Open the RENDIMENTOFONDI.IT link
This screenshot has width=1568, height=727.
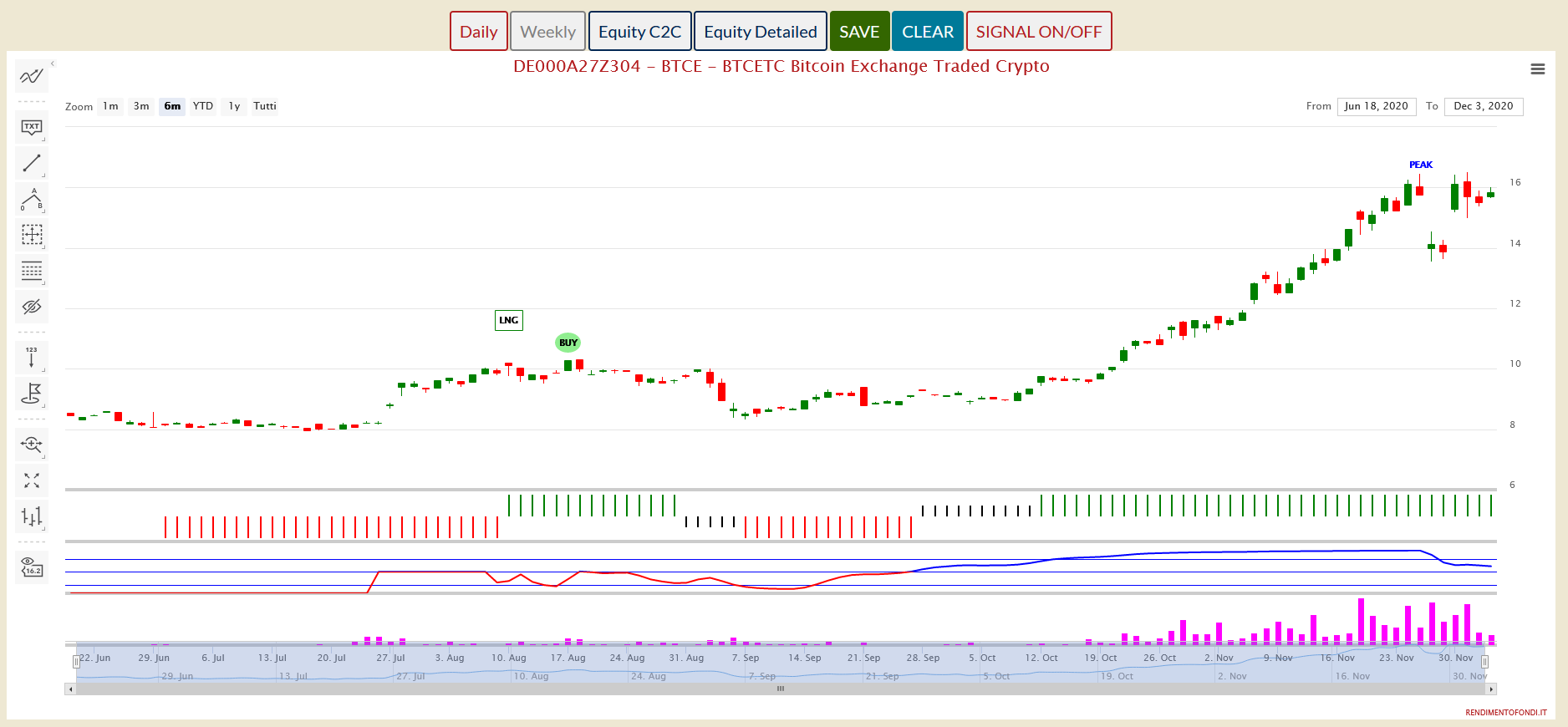tap(1506, 713)
